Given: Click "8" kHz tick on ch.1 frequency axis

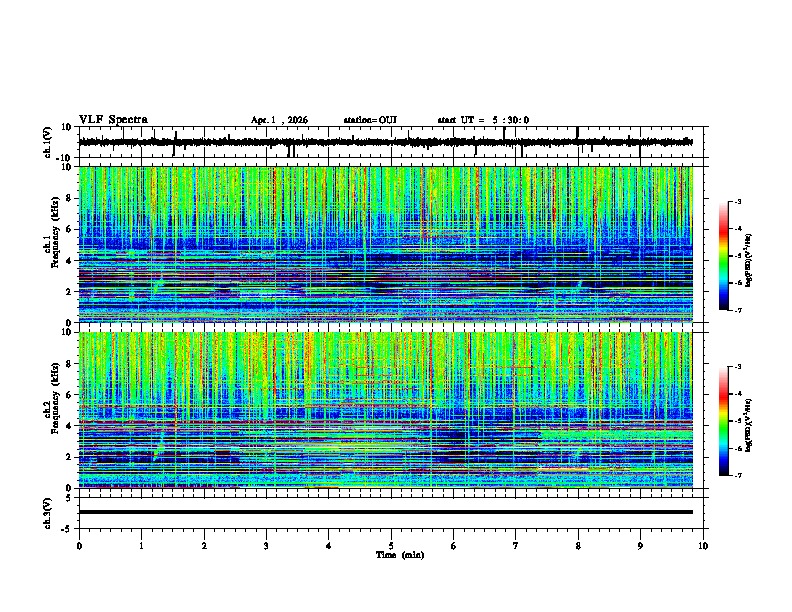Looking at the screenshot, I should 70,198.
